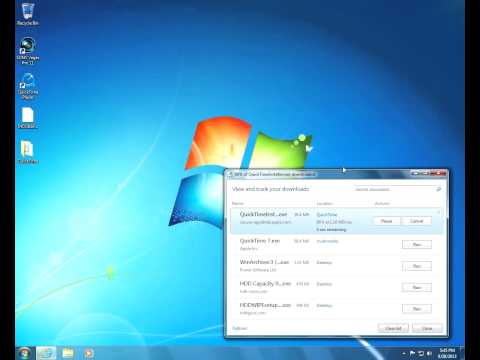Switch to Internet Explorer in taskbar

[46, 353]
